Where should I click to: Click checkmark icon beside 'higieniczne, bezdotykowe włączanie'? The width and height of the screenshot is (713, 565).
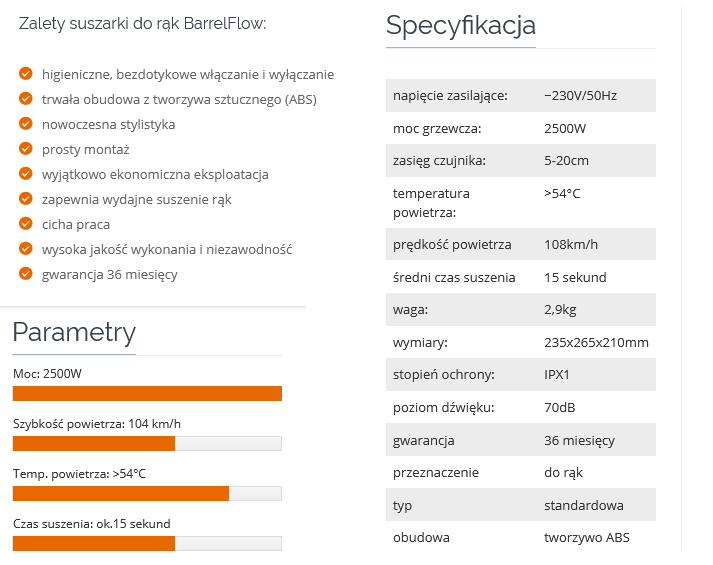(x=26, y=74)
